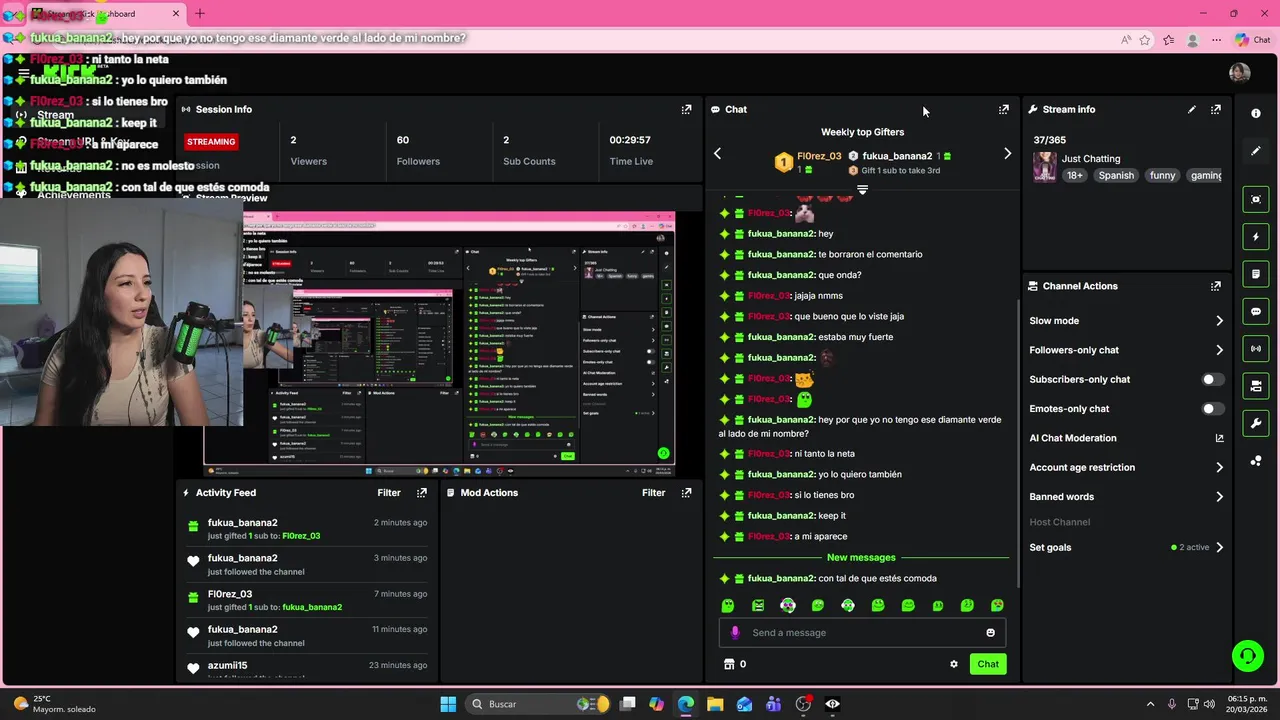Go to previous Weekly top Gifters slide

click(717, 153)
